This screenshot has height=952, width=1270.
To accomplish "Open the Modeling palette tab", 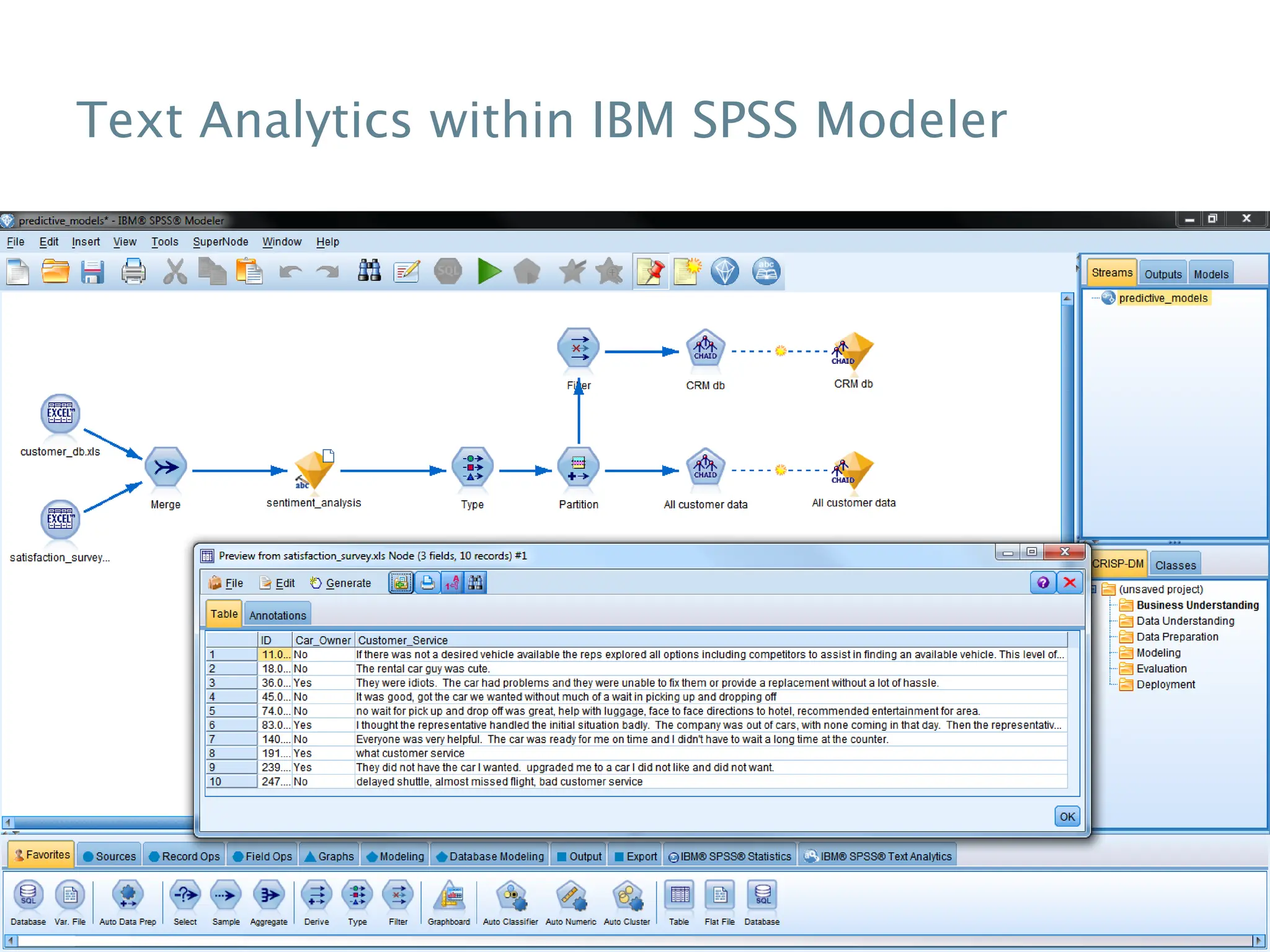I will coord(395,856).
